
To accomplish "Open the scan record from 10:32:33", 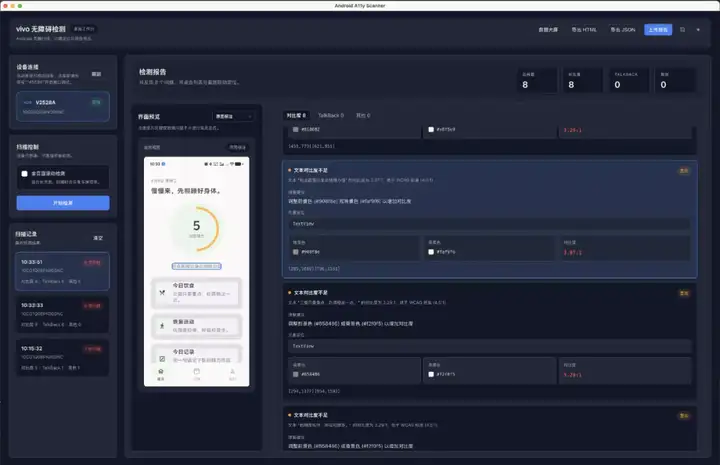I will pyautogui.click(x=63, y=314).
